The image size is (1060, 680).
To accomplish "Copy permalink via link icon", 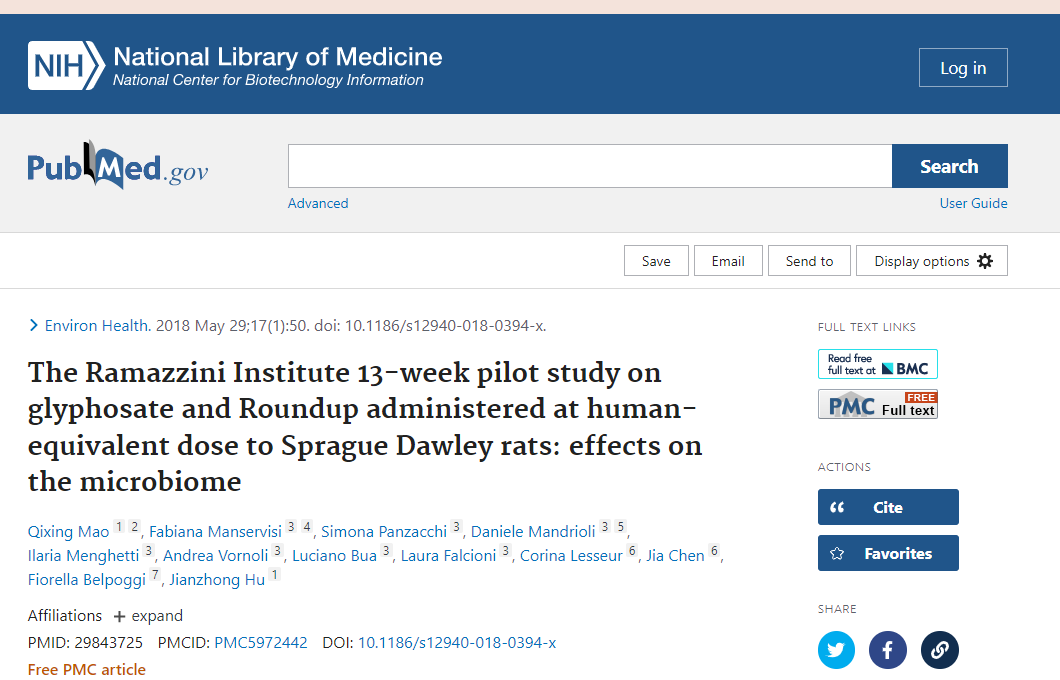I will click(x=939, y=650).
